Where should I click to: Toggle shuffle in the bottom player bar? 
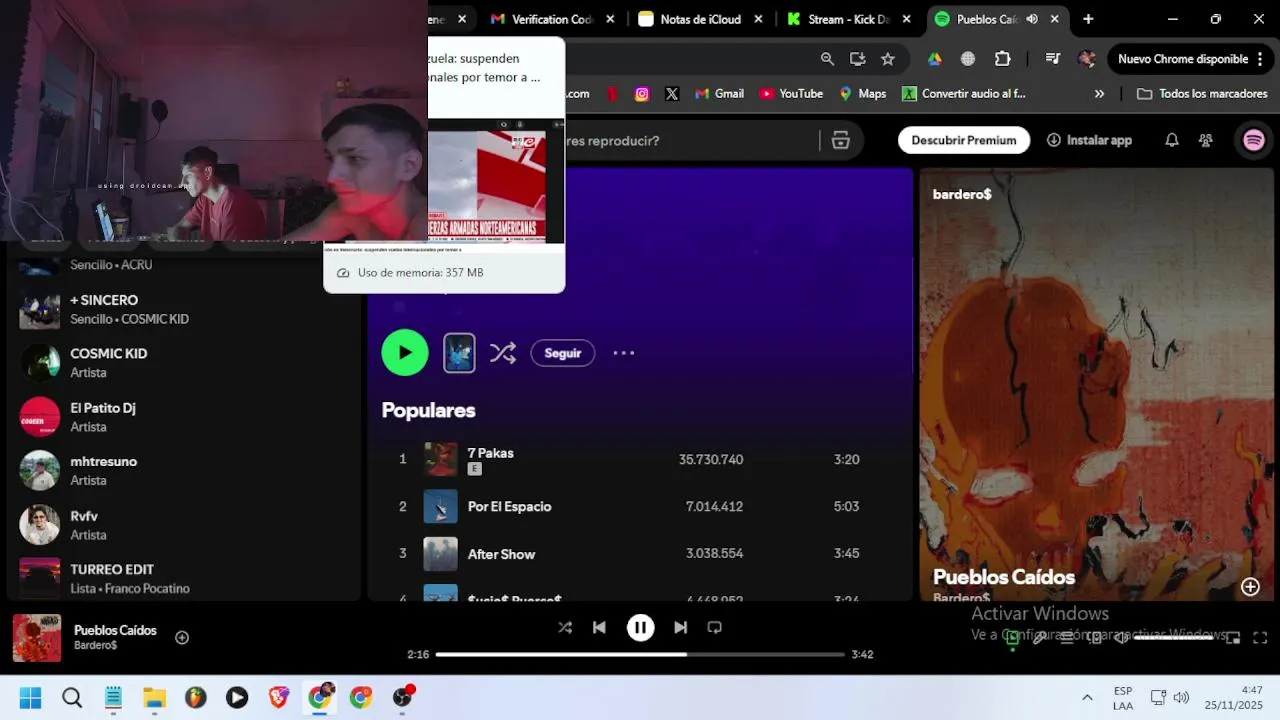[565, 627]
